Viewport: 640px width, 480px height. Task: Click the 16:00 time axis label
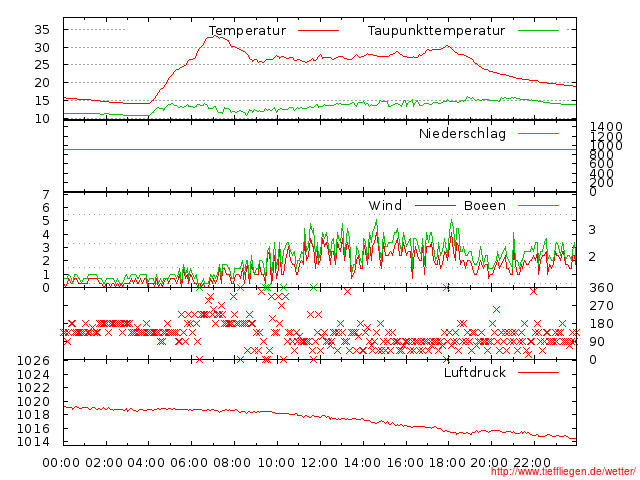tap(405, 463)
